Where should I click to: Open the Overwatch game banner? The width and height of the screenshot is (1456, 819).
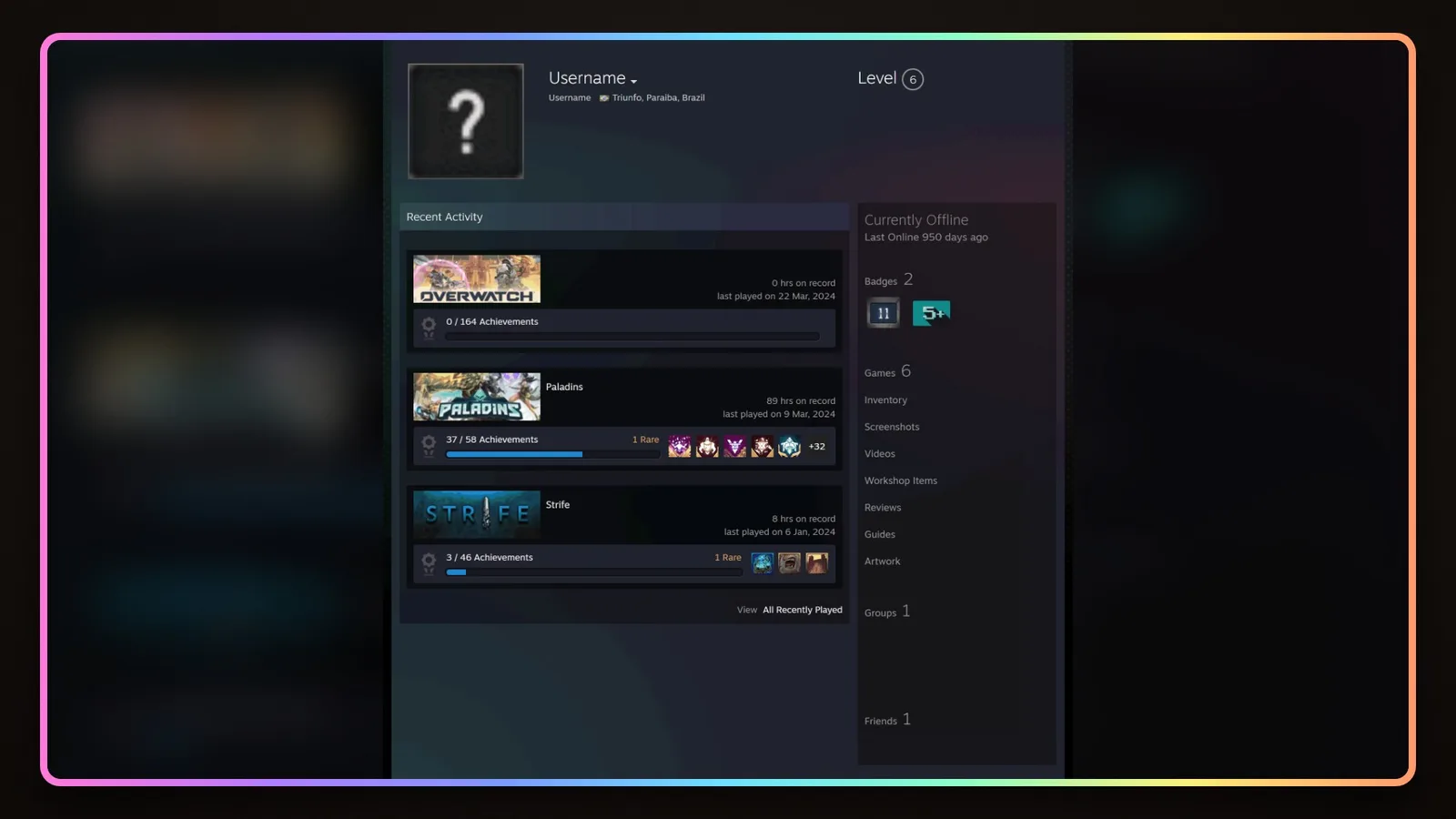[477, 278]
